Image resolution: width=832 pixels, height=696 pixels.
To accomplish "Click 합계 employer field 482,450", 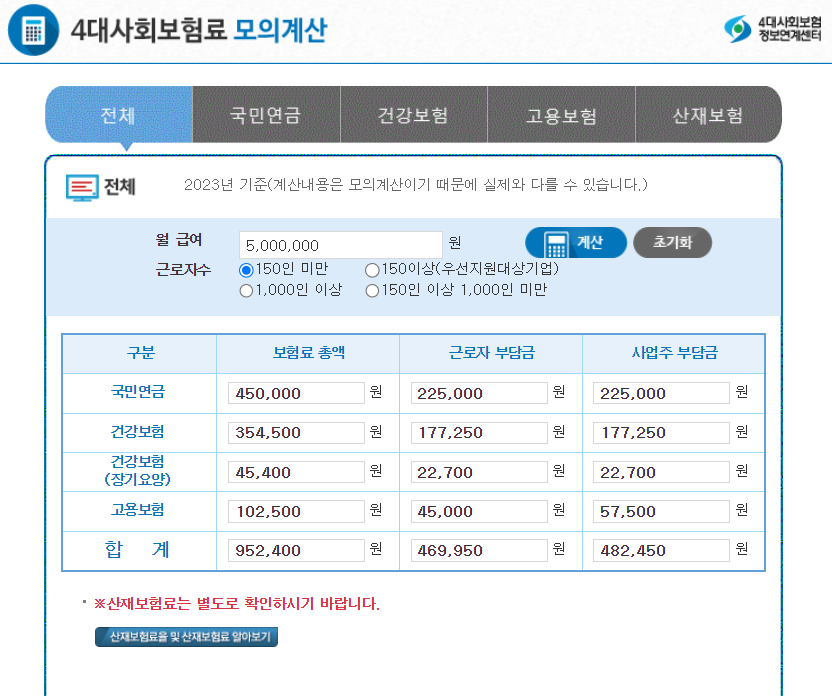I will pos(661,551).
